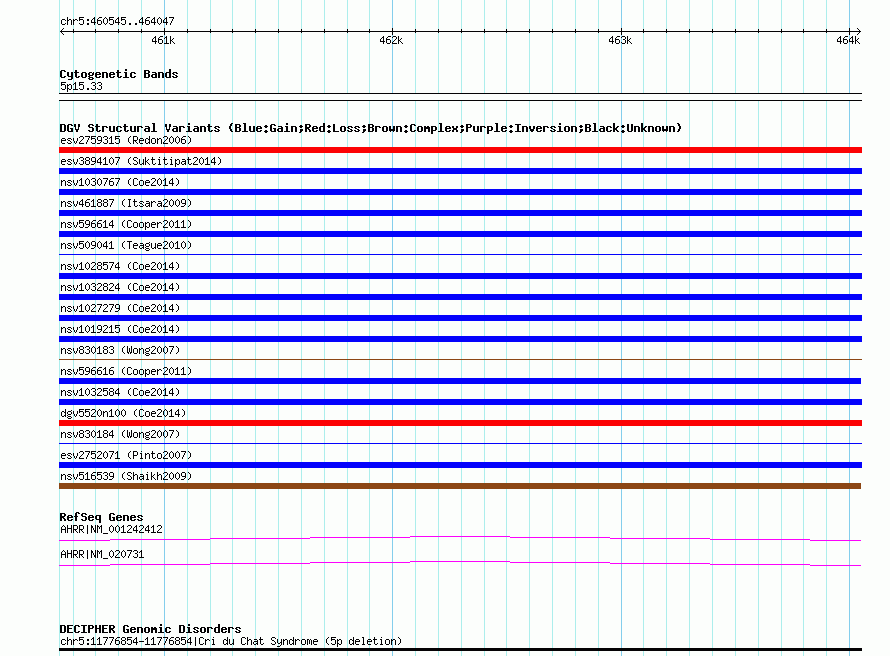Click the nsv1030767 (Coe2014) variant label
Screen dimensions: 890x656
click(120, 182)
